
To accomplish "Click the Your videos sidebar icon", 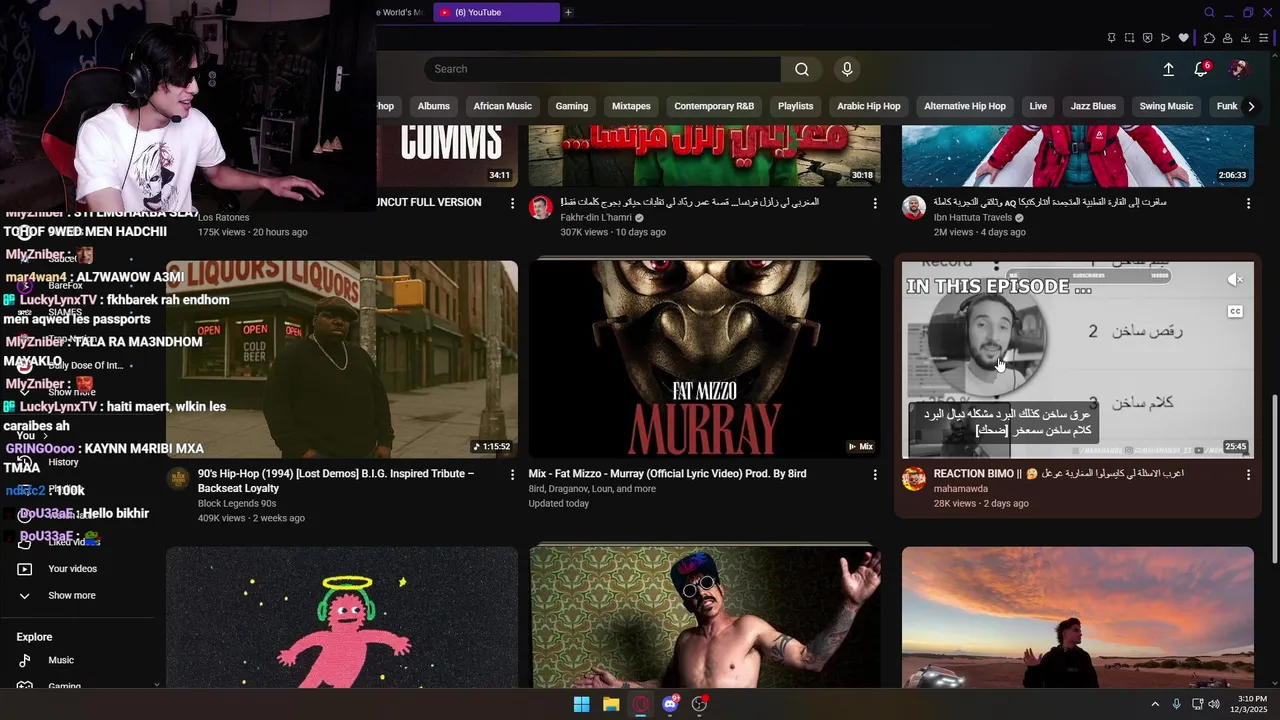I will (x=25, y=569).
